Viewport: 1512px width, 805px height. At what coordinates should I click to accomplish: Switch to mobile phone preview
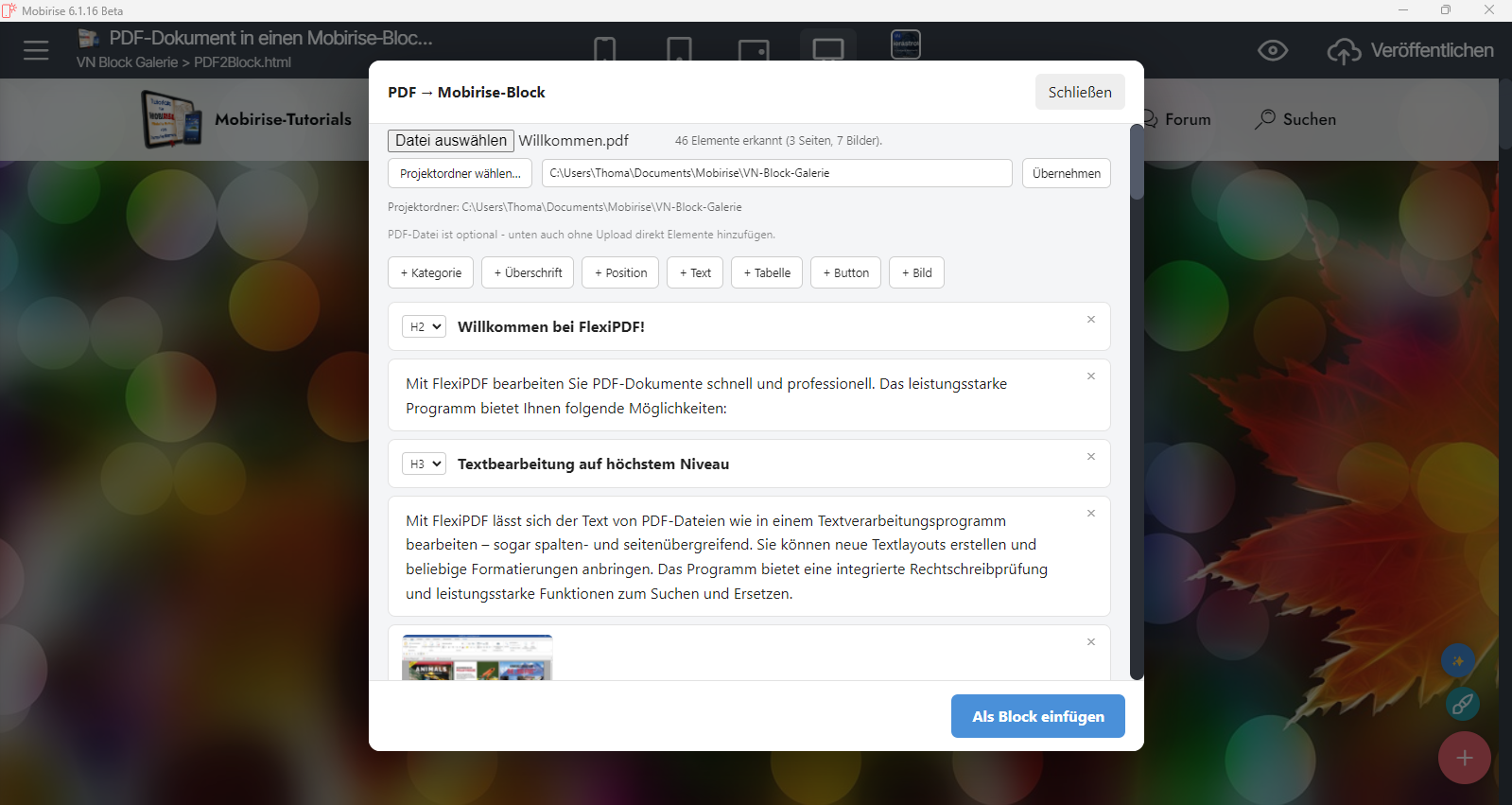[x=605, y=50]
